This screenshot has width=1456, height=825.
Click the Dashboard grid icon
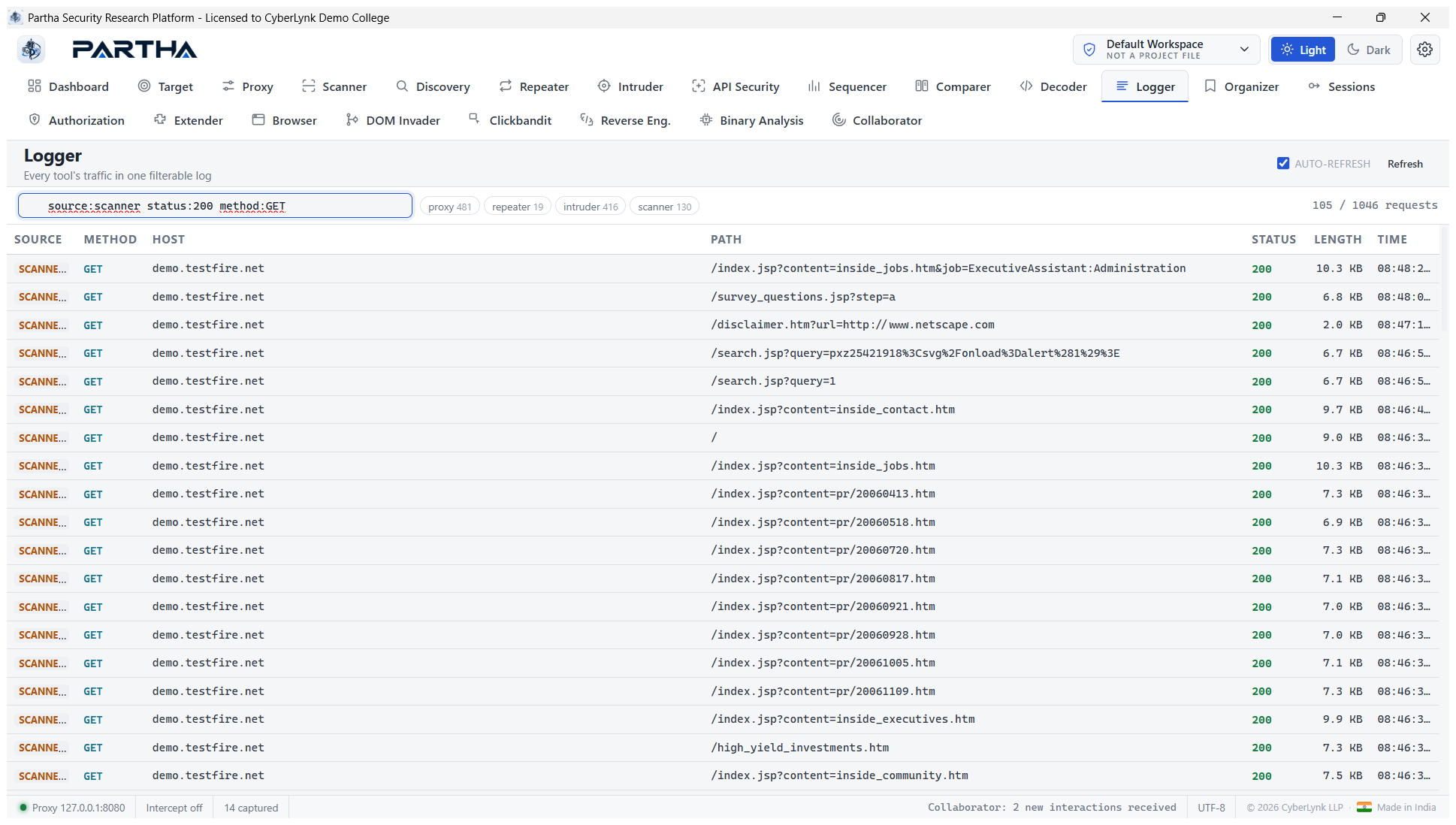click(35, 86)
